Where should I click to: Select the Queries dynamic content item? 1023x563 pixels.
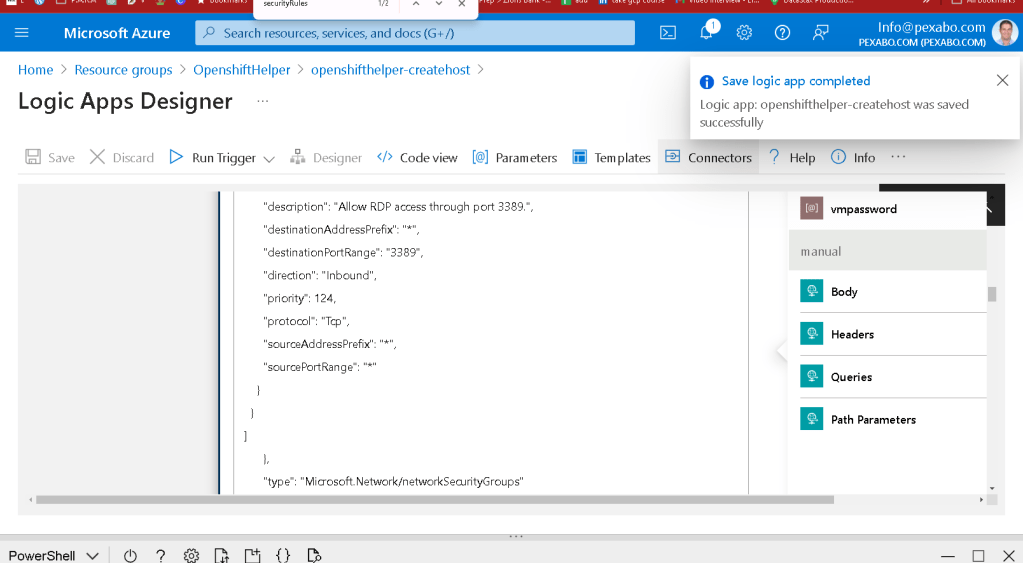887,376
